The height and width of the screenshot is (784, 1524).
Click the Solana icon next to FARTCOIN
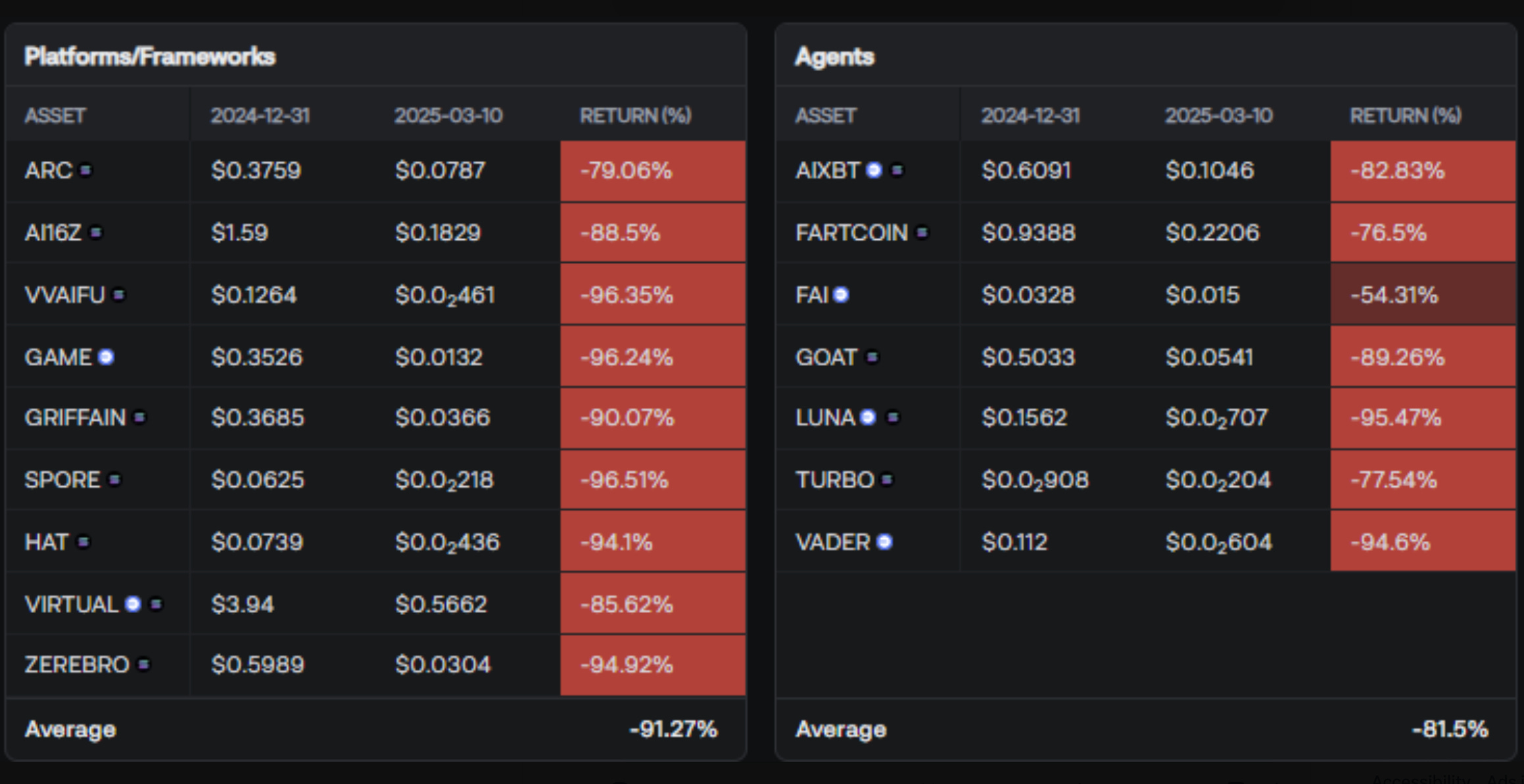pyautogui.click(x=922, y=233)
